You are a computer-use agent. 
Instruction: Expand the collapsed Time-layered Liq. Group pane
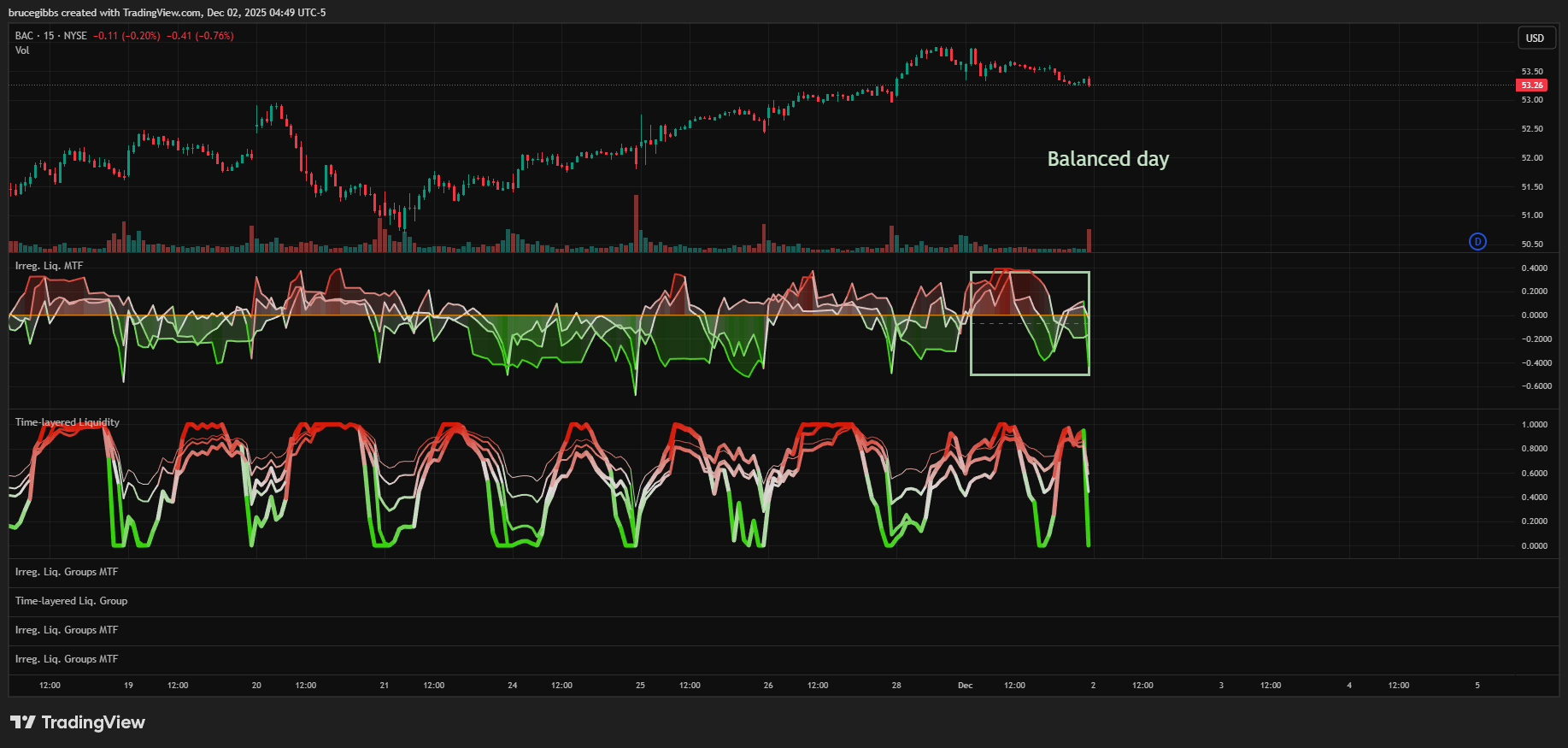pos(71,601)
